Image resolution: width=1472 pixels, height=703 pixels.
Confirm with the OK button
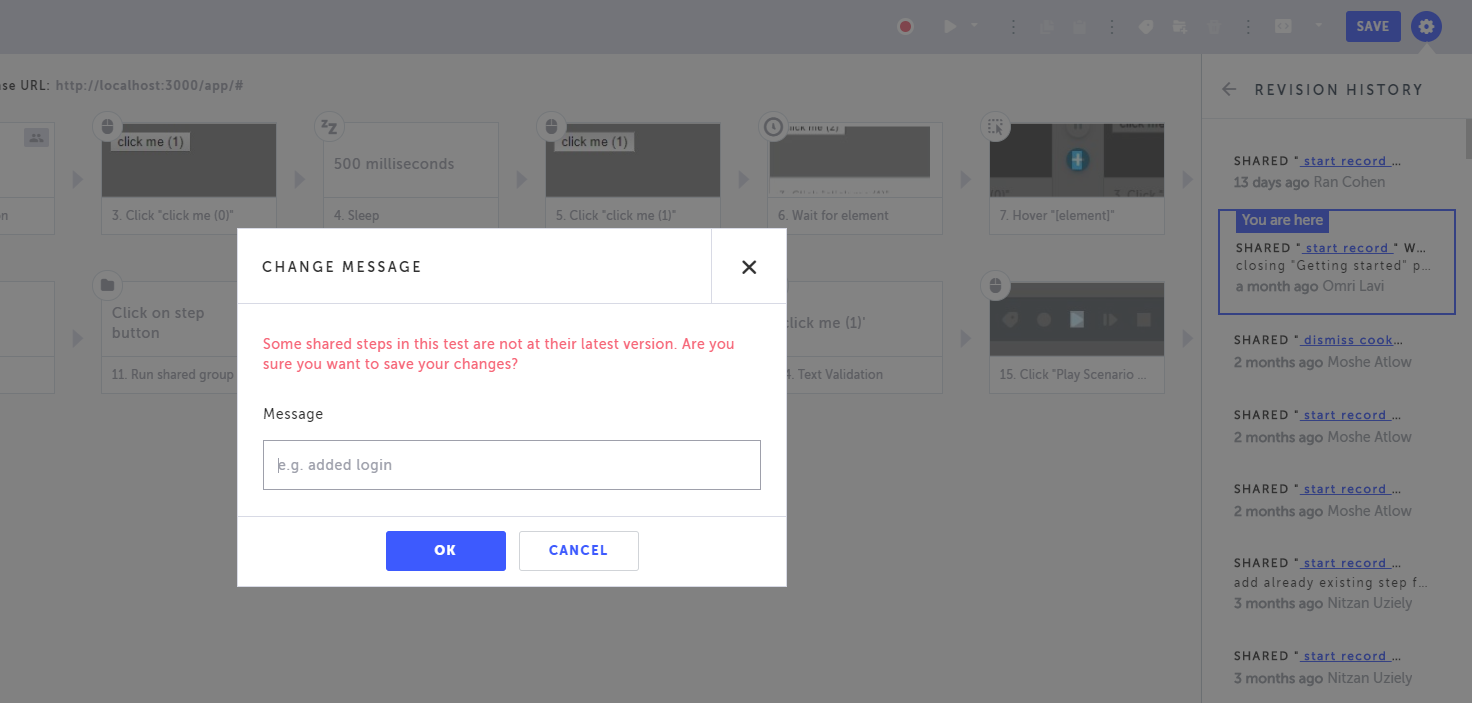click(446, 551)
